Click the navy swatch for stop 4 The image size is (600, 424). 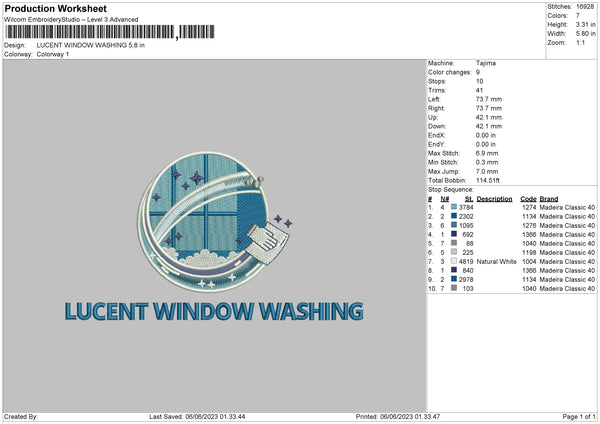(454, 234)
